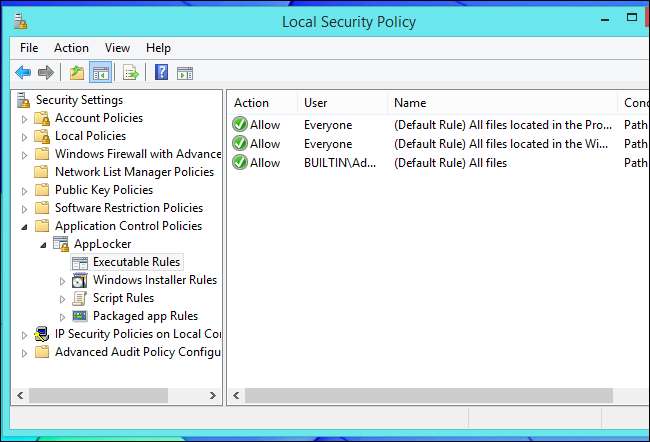
Task: Click the Public Key Policies folder icon
Action: [x=41, y=190]
